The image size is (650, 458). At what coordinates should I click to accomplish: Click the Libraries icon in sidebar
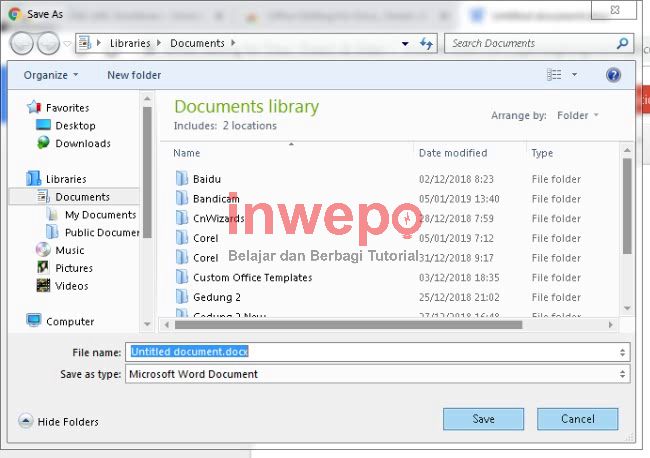point(34,179)
